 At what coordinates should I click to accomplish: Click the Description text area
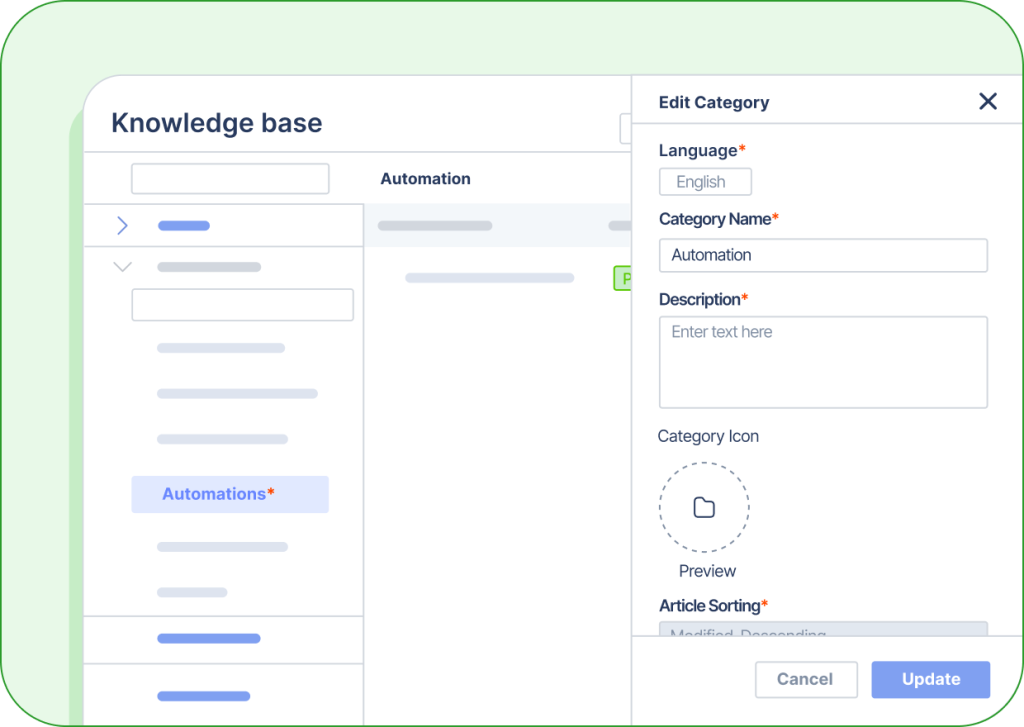[x=823, y=362]
